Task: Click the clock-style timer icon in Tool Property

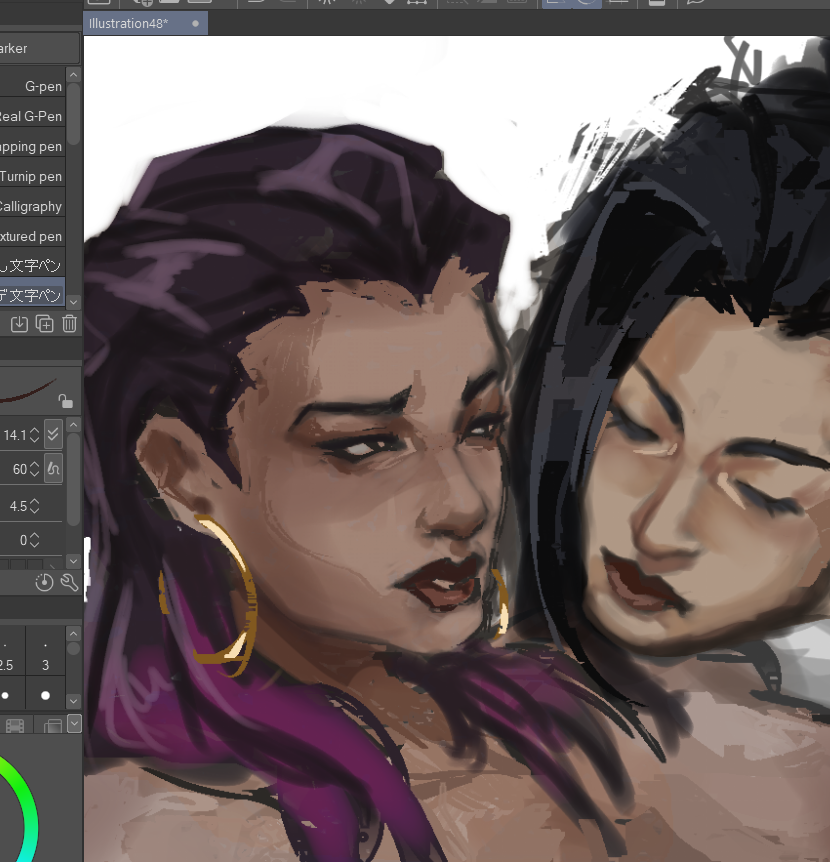Action: coord(43,581)
